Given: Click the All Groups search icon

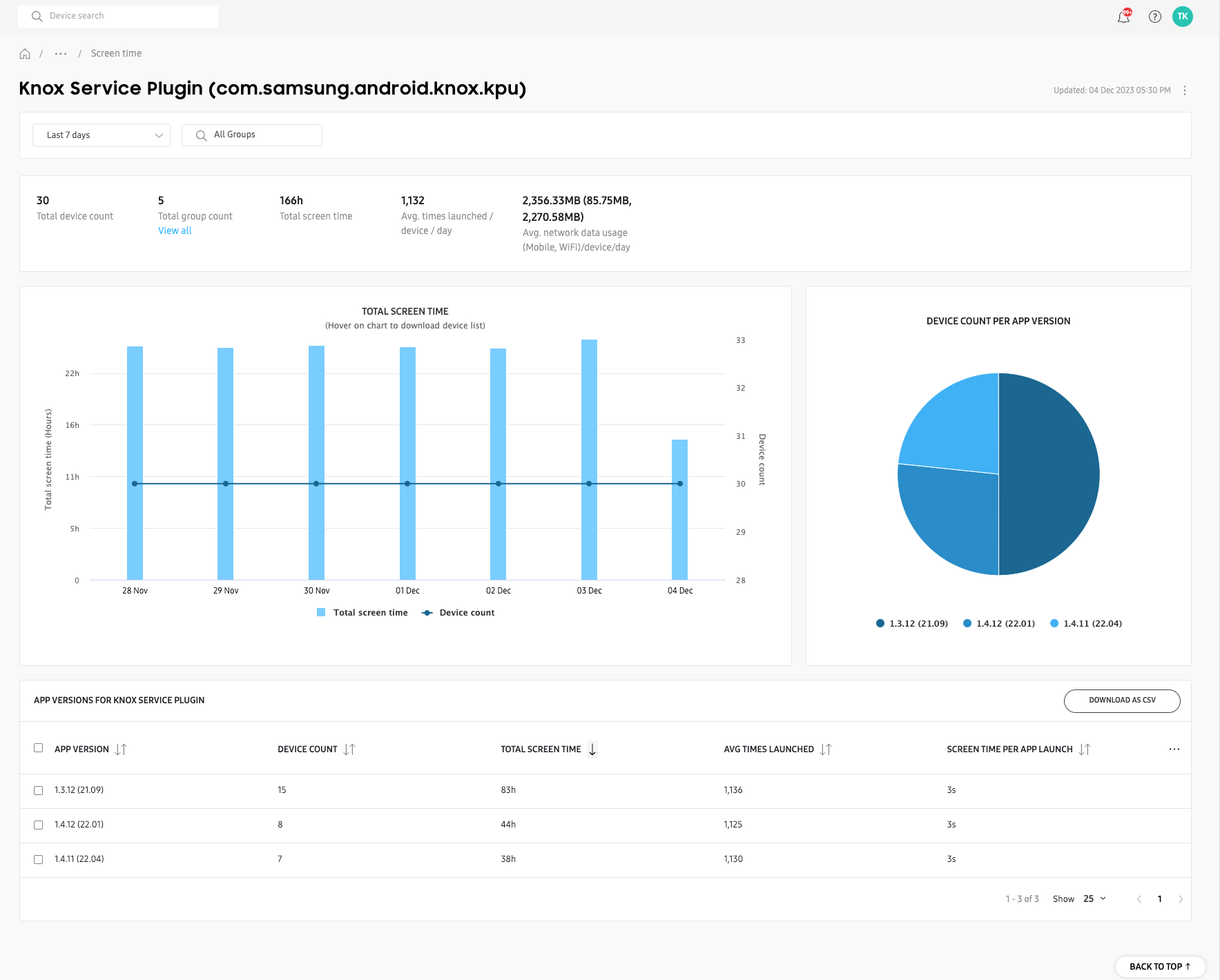Looking at the screenshot, I should click(x=201, y=135).
